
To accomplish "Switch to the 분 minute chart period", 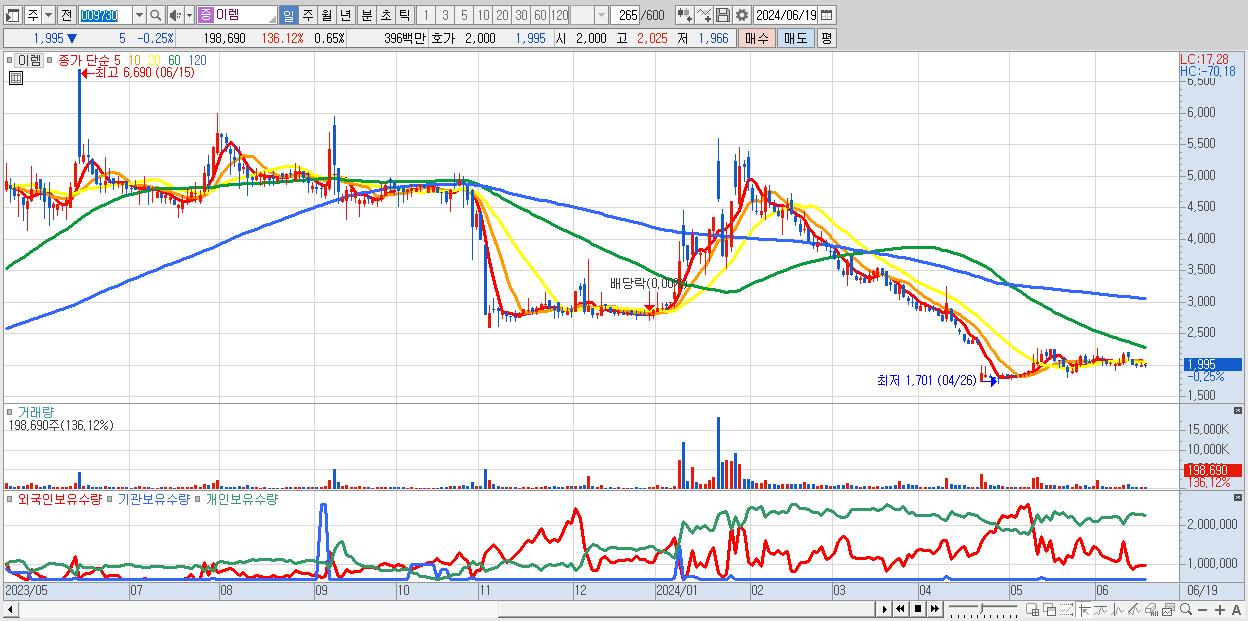I will coord(366,15).
